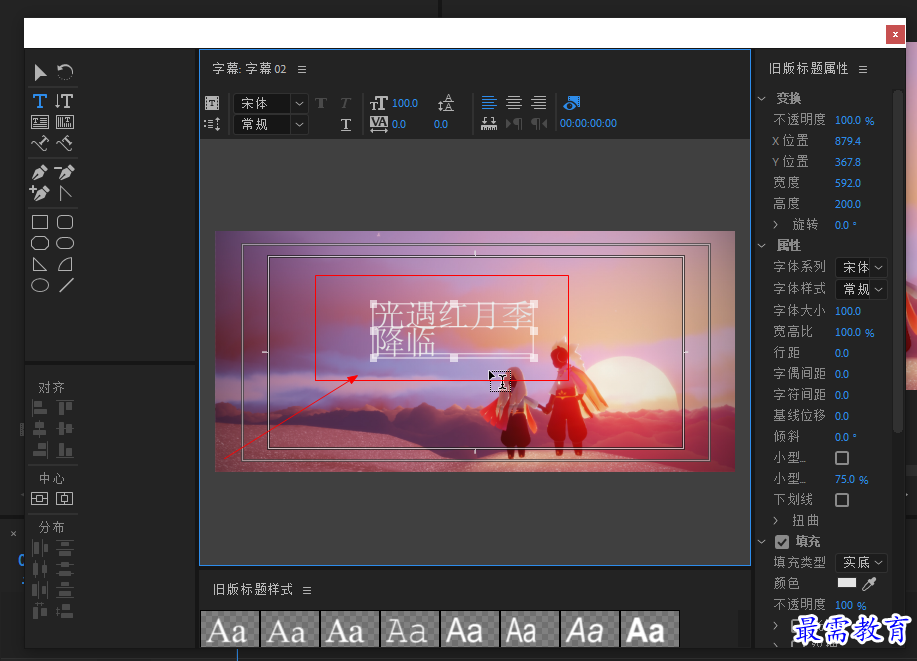This screenshot has height=661, width=917.
Task: Collapse the 填充 fill section
Action: pyautogui.click(x=762, y=542)
